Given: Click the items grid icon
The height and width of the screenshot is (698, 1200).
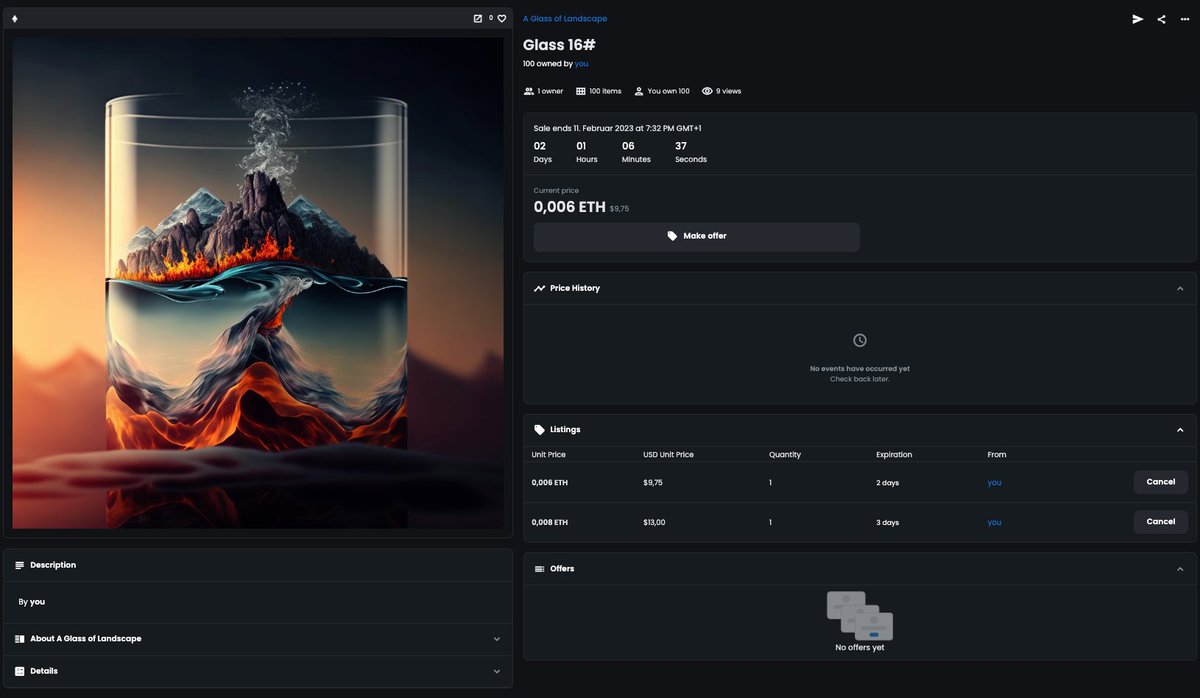Looking at the screenshot, I should click(x=581, y=91).
